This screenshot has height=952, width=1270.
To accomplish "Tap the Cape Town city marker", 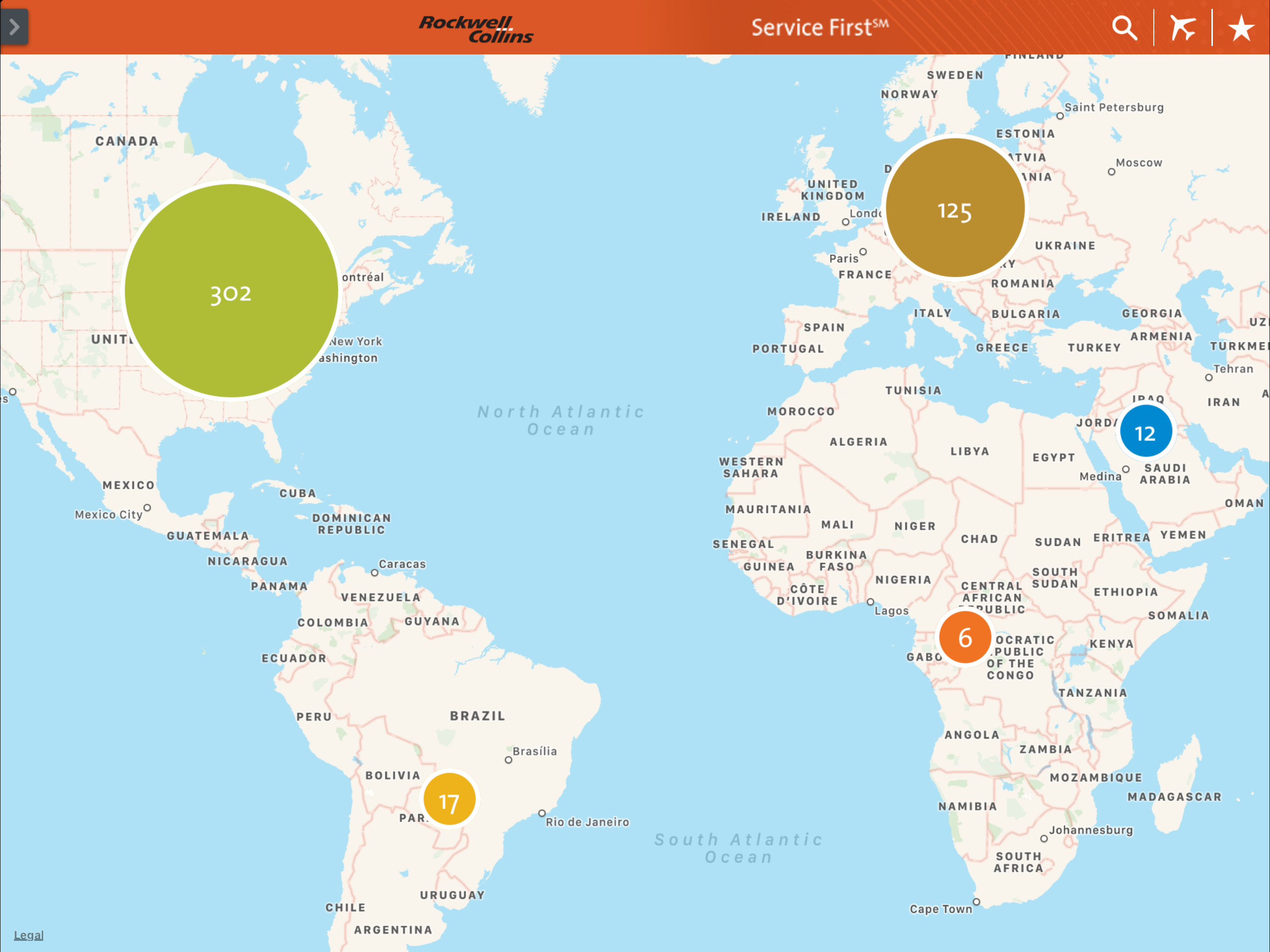I will (x=976, y=901).
